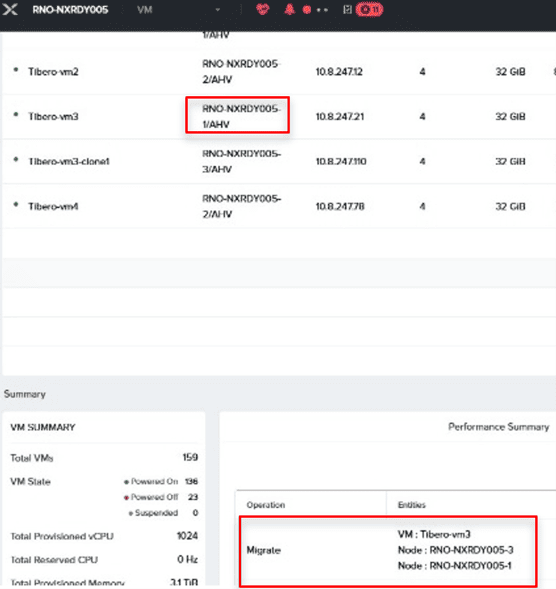This screenshot has height=589, width=556.
Task: Click host RNO-NXRDY005-1/AHV of Tibero-vm3
Action: (x=241, y=116)
